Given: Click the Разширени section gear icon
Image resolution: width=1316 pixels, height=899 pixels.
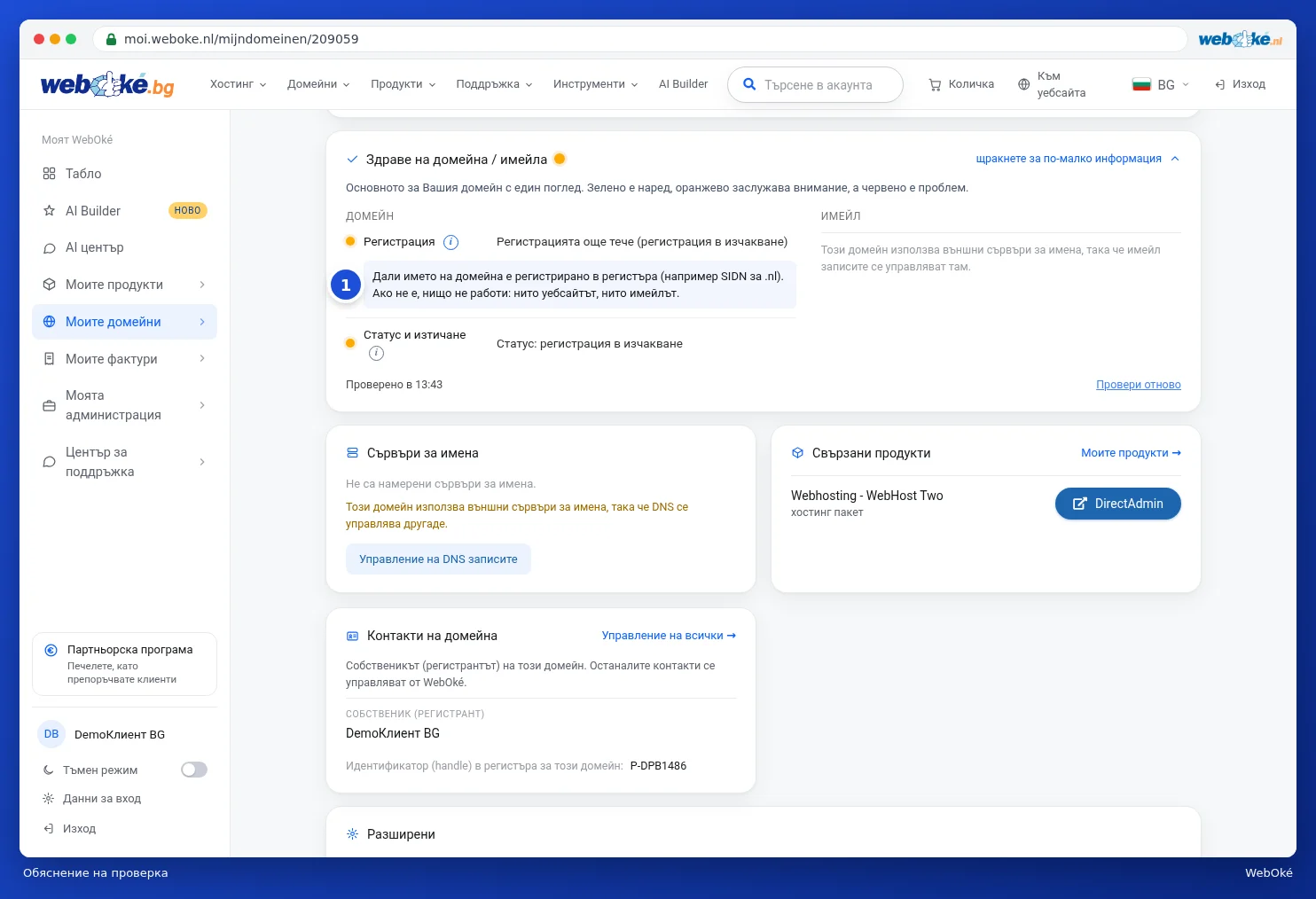Looking at the screenshot, I should (x=352, y=834).
